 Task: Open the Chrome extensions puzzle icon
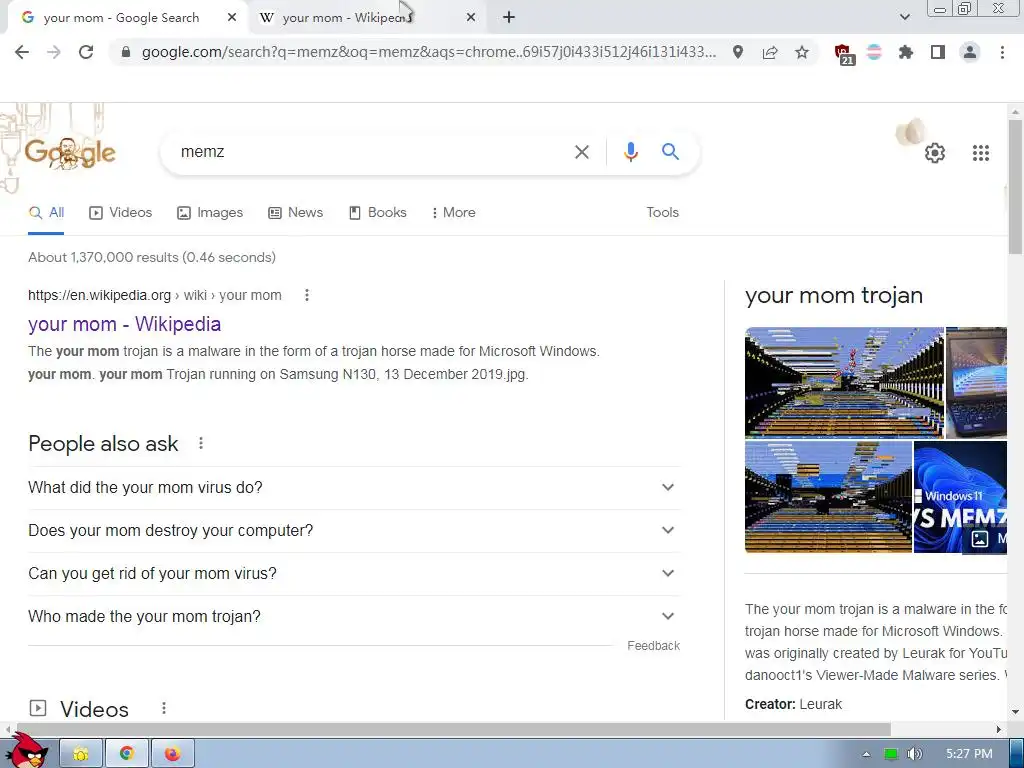click(905, 52)
